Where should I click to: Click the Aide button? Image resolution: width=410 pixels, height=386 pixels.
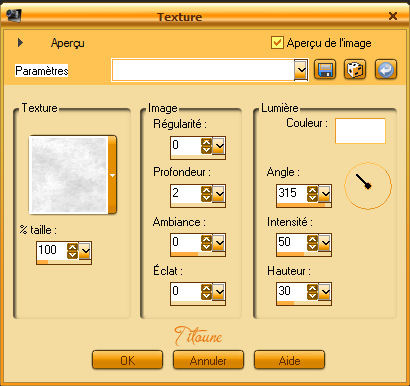pyautogui.click(x=289, y=360)
